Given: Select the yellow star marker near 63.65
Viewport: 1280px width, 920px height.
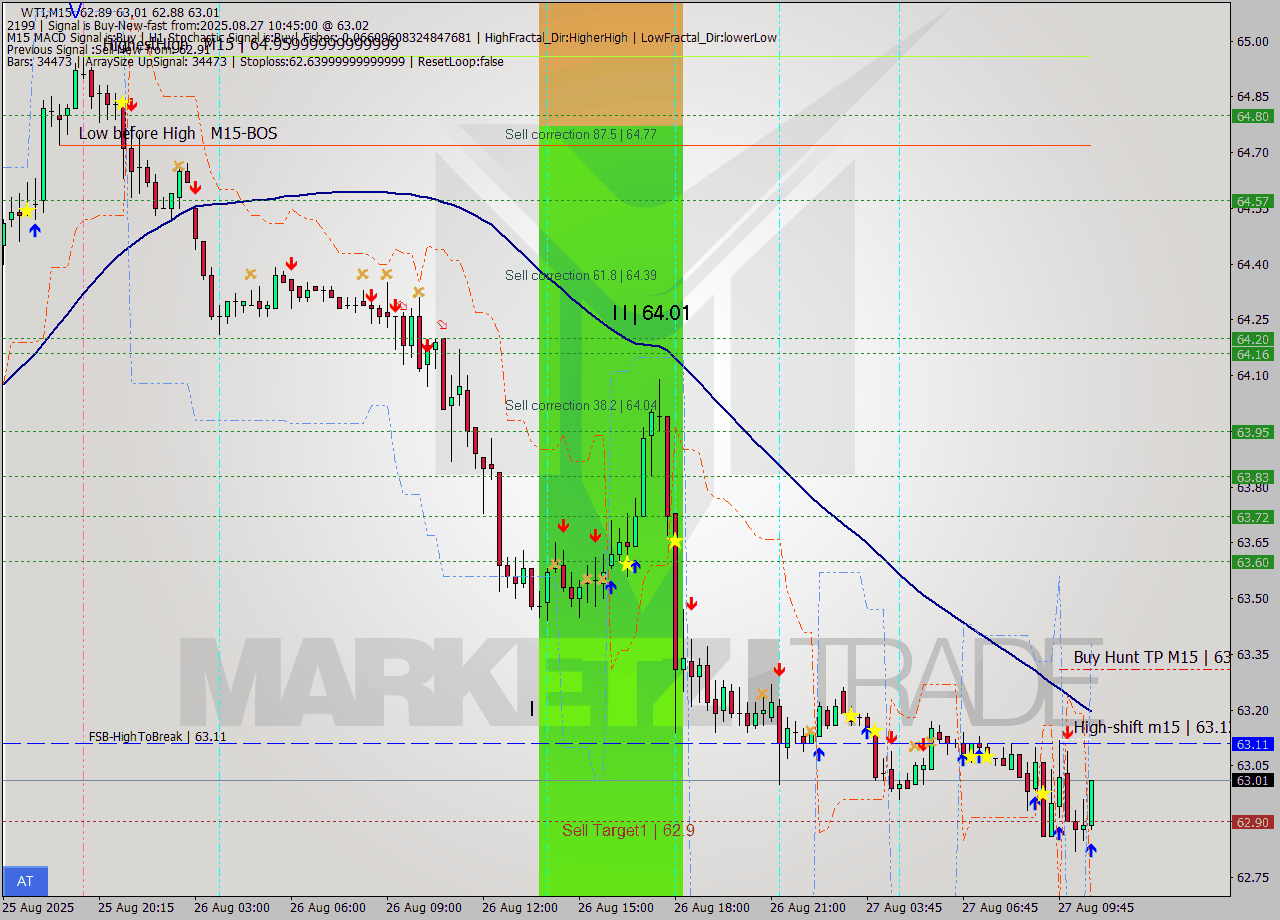Looking at the screenshot, I should click(675, 540).
